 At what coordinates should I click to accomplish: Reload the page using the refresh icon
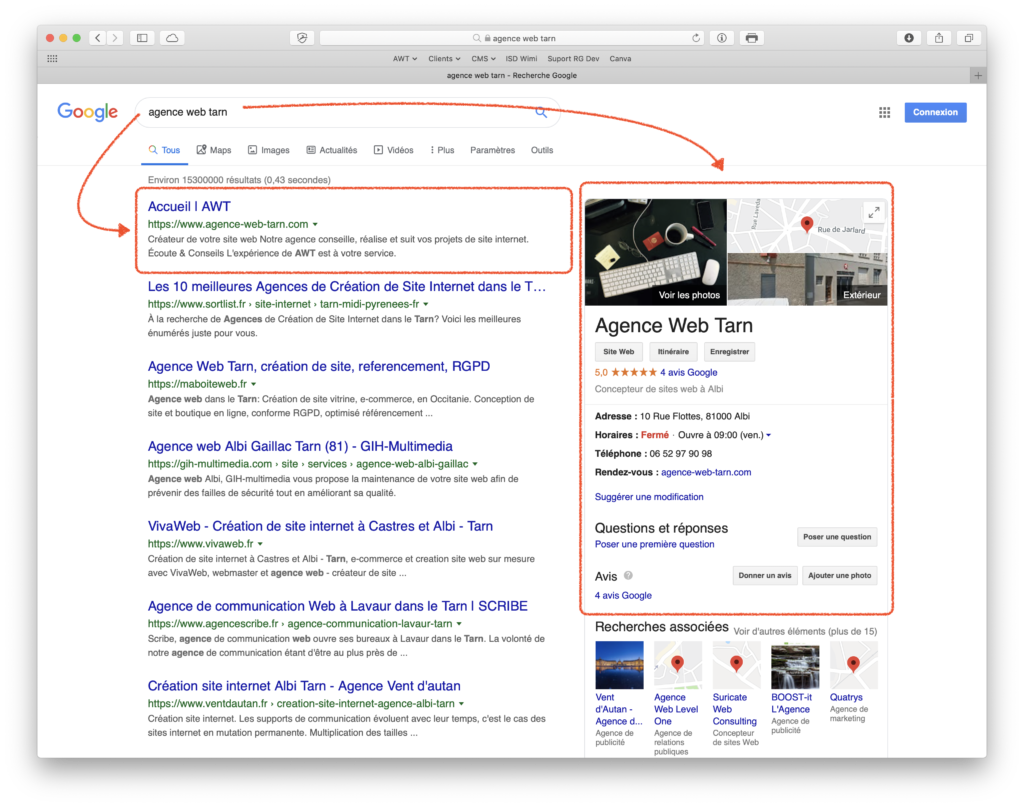point(697,37)
